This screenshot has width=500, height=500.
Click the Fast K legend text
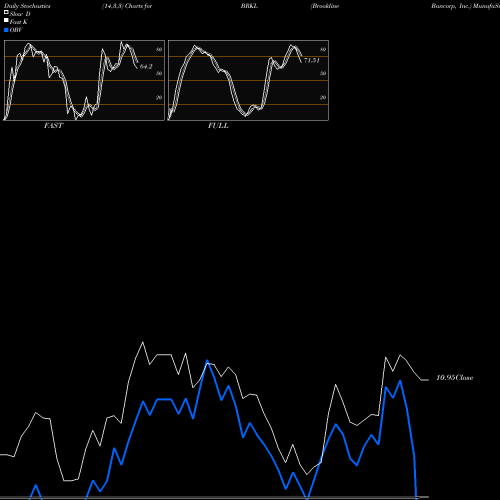pyautogui.click(x=19, y=22)
